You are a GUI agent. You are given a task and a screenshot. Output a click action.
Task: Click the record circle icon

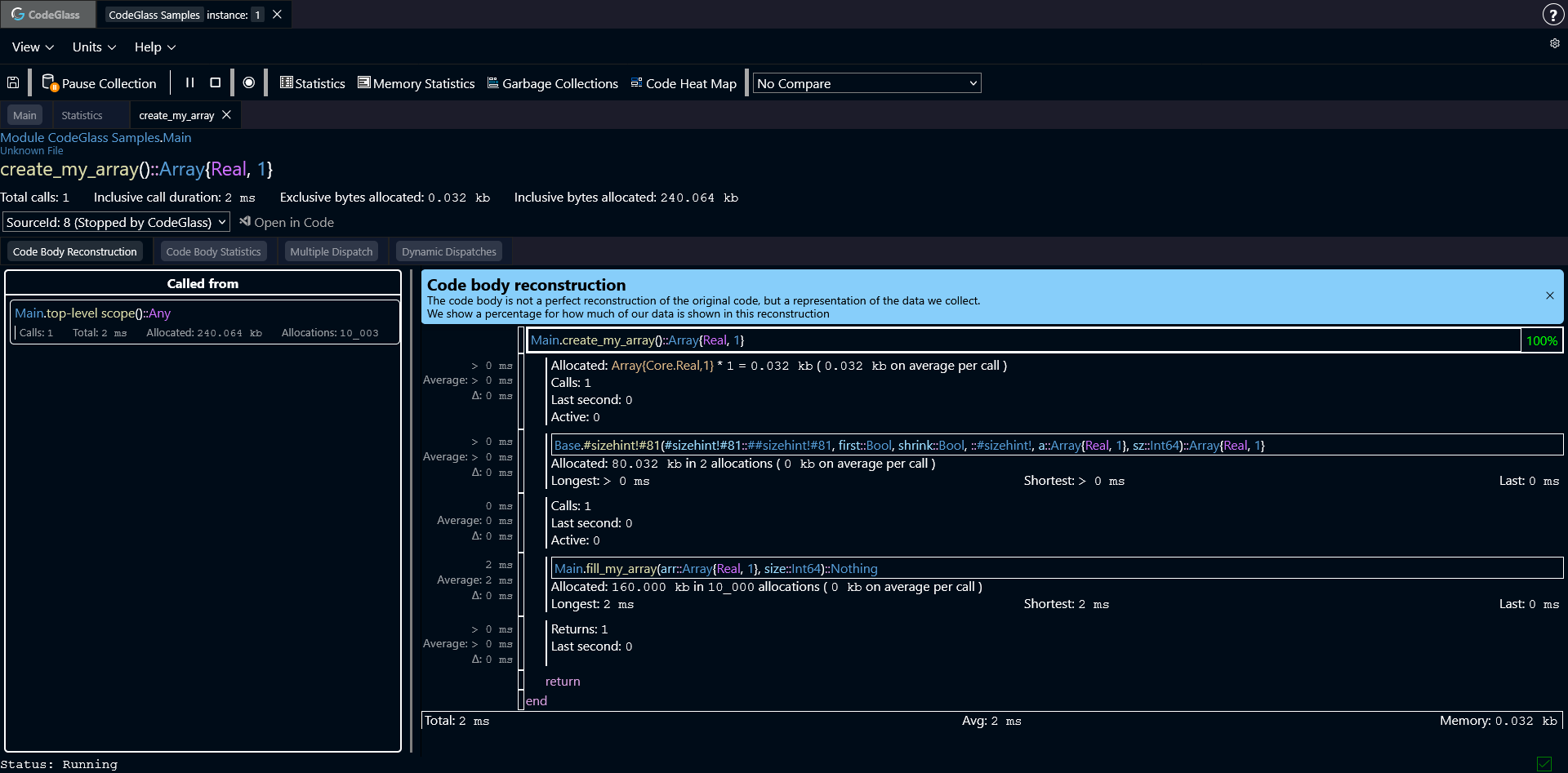(249, 82)
